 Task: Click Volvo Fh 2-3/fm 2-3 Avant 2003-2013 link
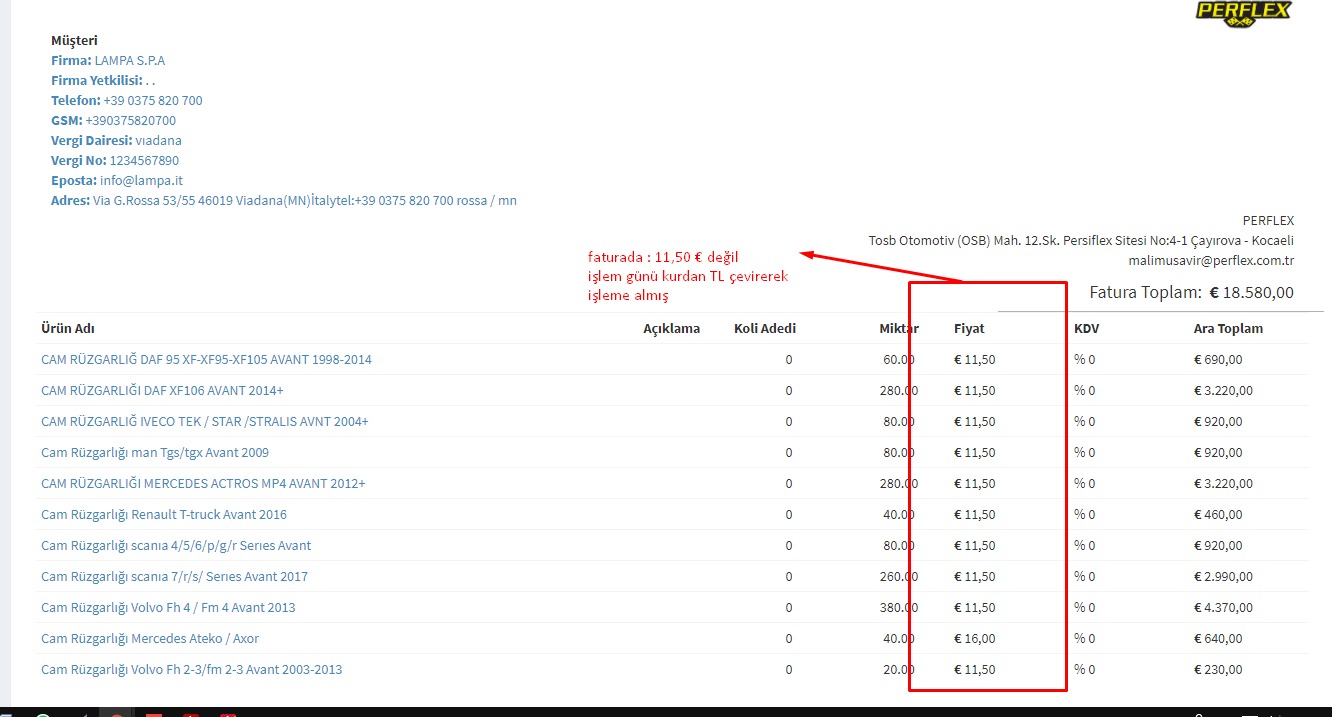coord(191,669)
